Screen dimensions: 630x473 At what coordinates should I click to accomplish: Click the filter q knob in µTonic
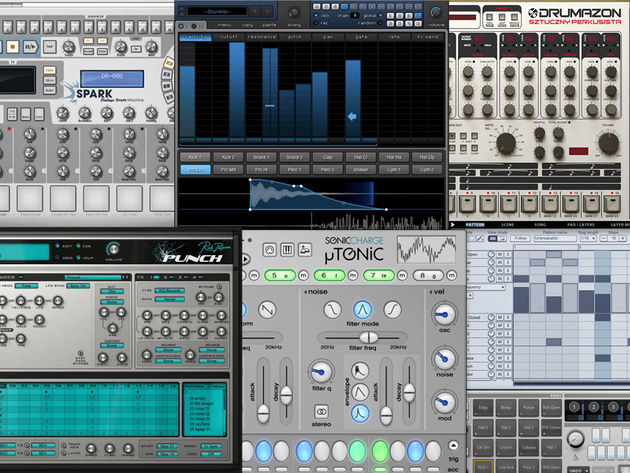coord(321,372)
